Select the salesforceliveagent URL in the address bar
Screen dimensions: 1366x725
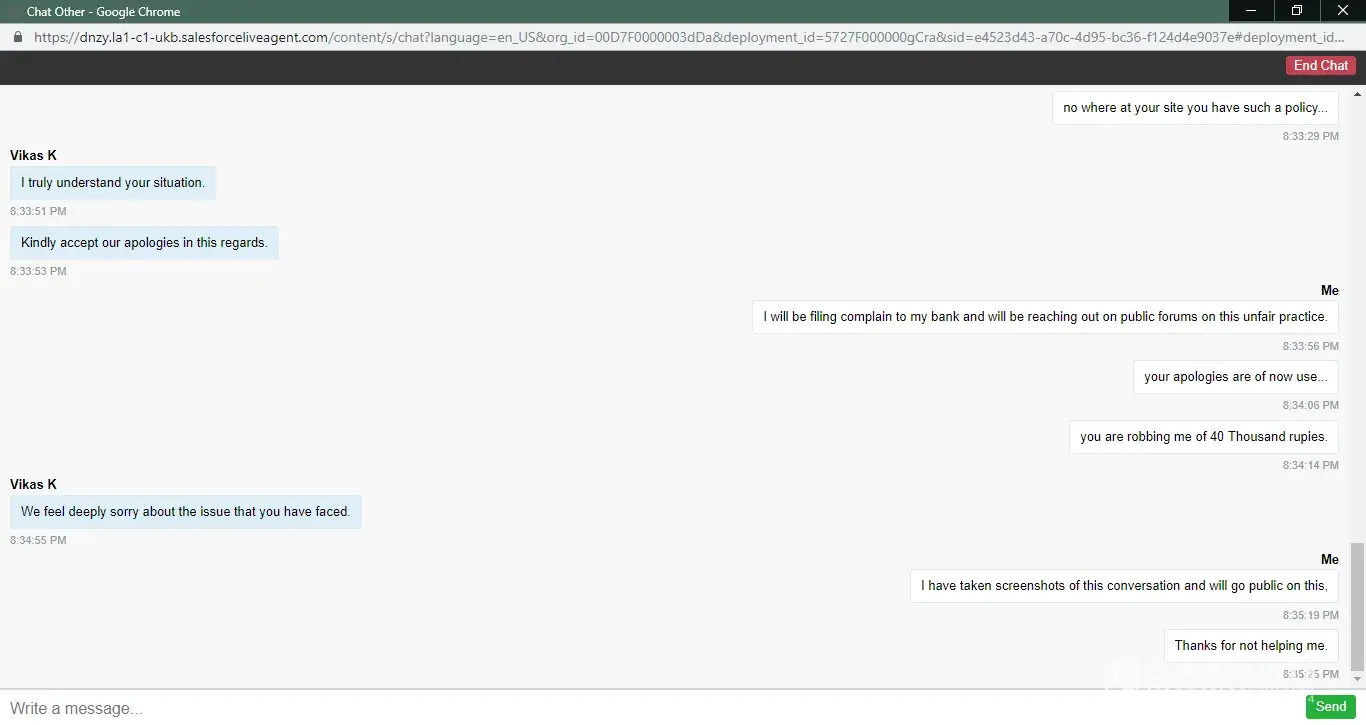pyautogui.click(x=689, y=37)
